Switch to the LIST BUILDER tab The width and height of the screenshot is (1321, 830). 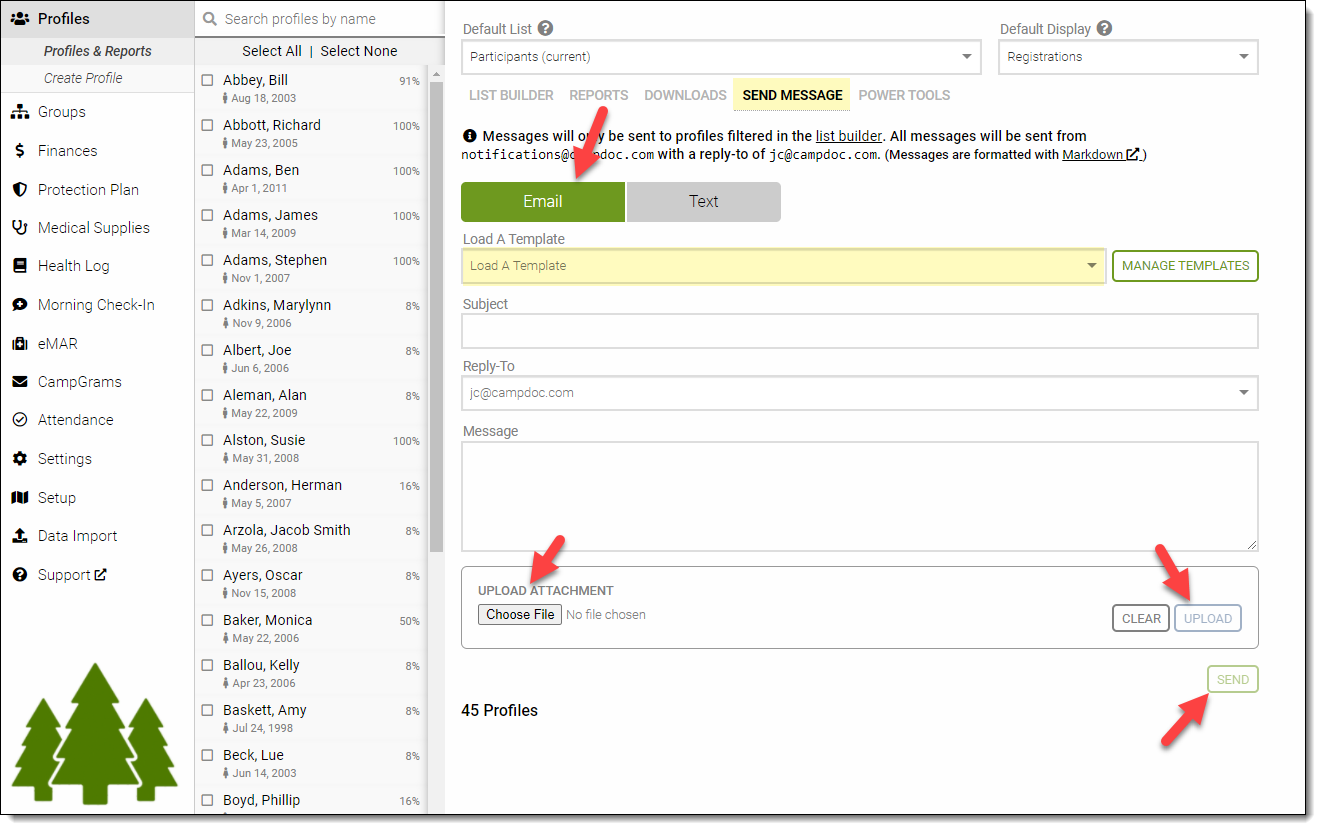point(511,96)
